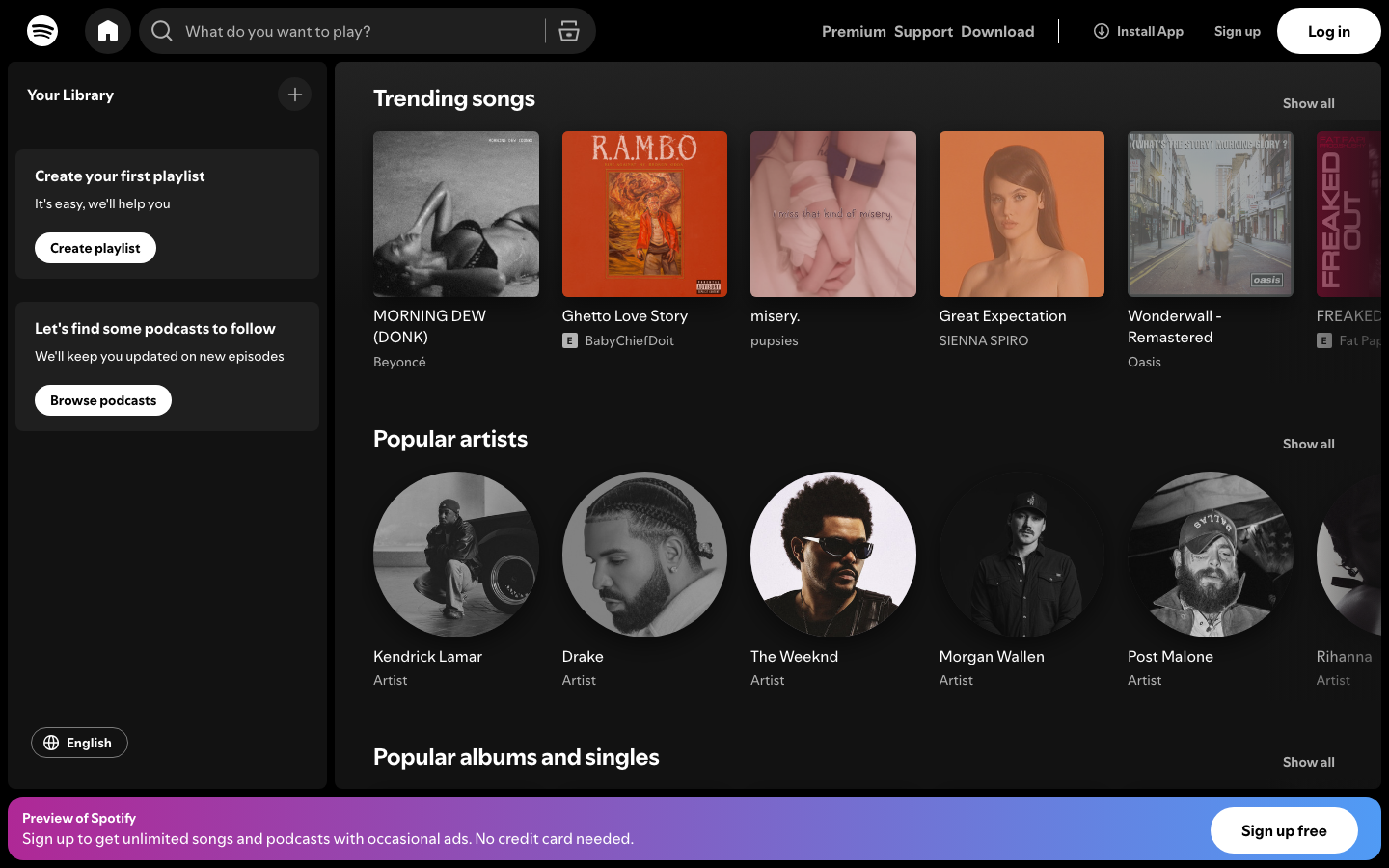Image resolution: width=1389 pixels, height=868 pixels.
Task: Select Install App
Action: click(1138, 31)
